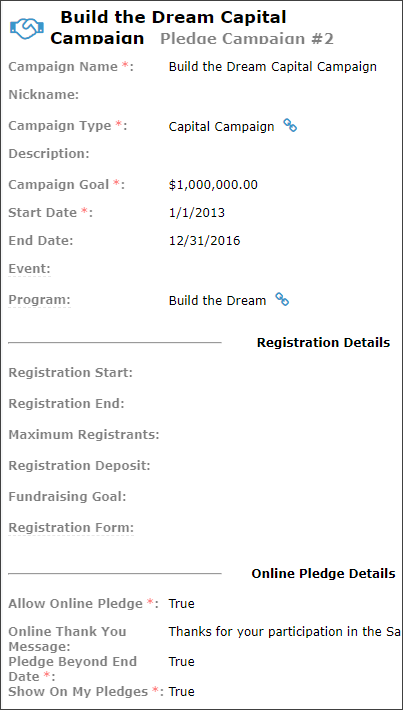Click the Build the Dream program value
The height and width of the screenshot is (710, 403).
pos(217,300)
